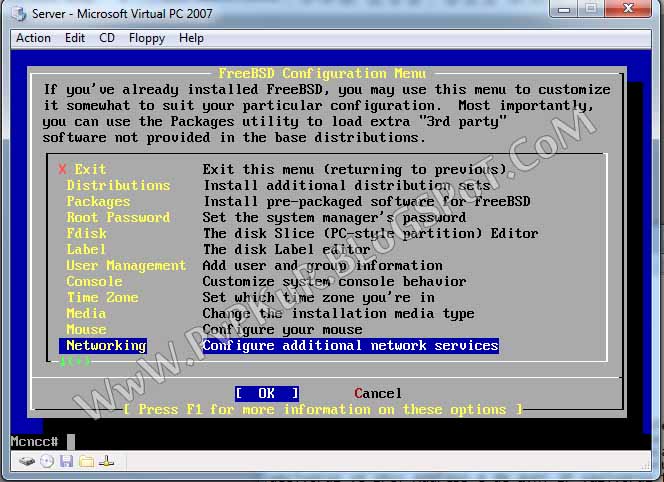
Task: Select the Mouse entry
Action: pos(86,330)
